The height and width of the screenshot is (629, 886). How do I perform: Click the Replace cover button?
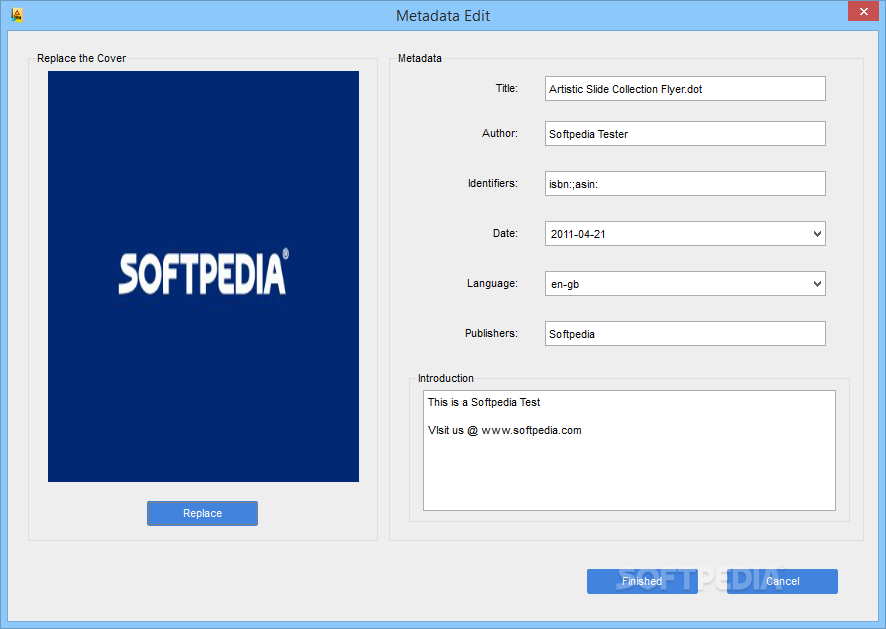[x=202, y=513]
